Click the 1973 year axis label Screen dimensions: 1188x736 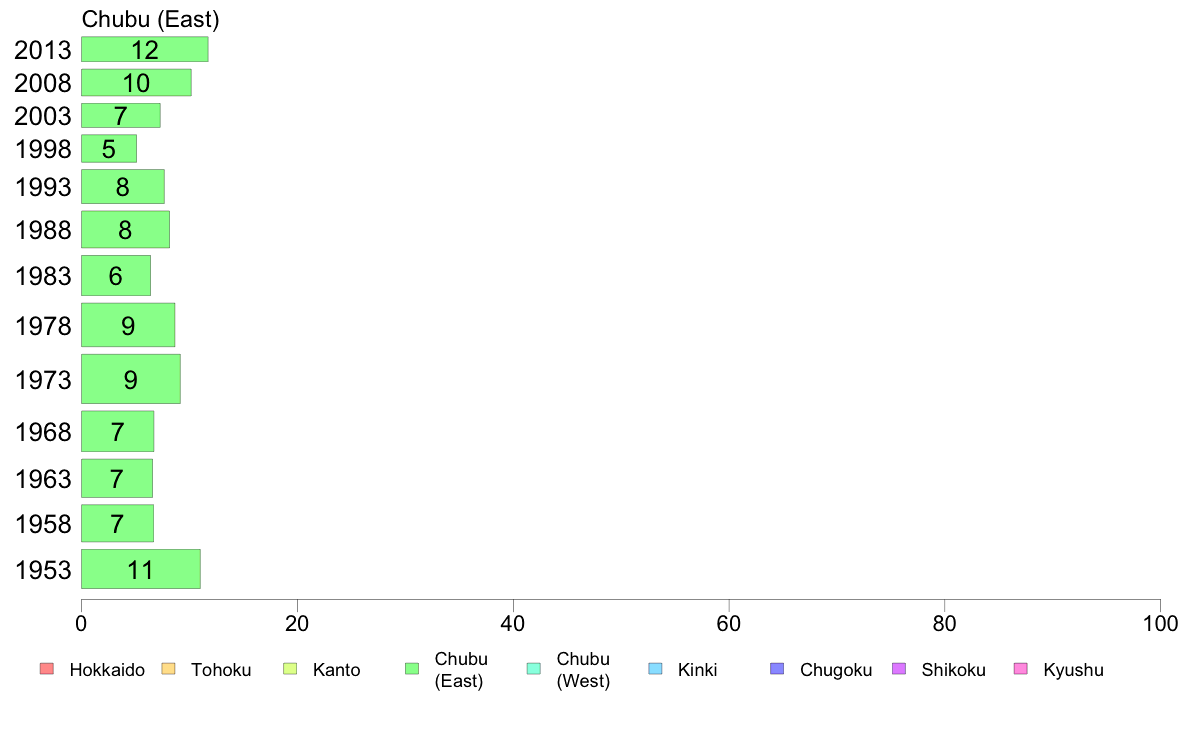pos(43,380)
